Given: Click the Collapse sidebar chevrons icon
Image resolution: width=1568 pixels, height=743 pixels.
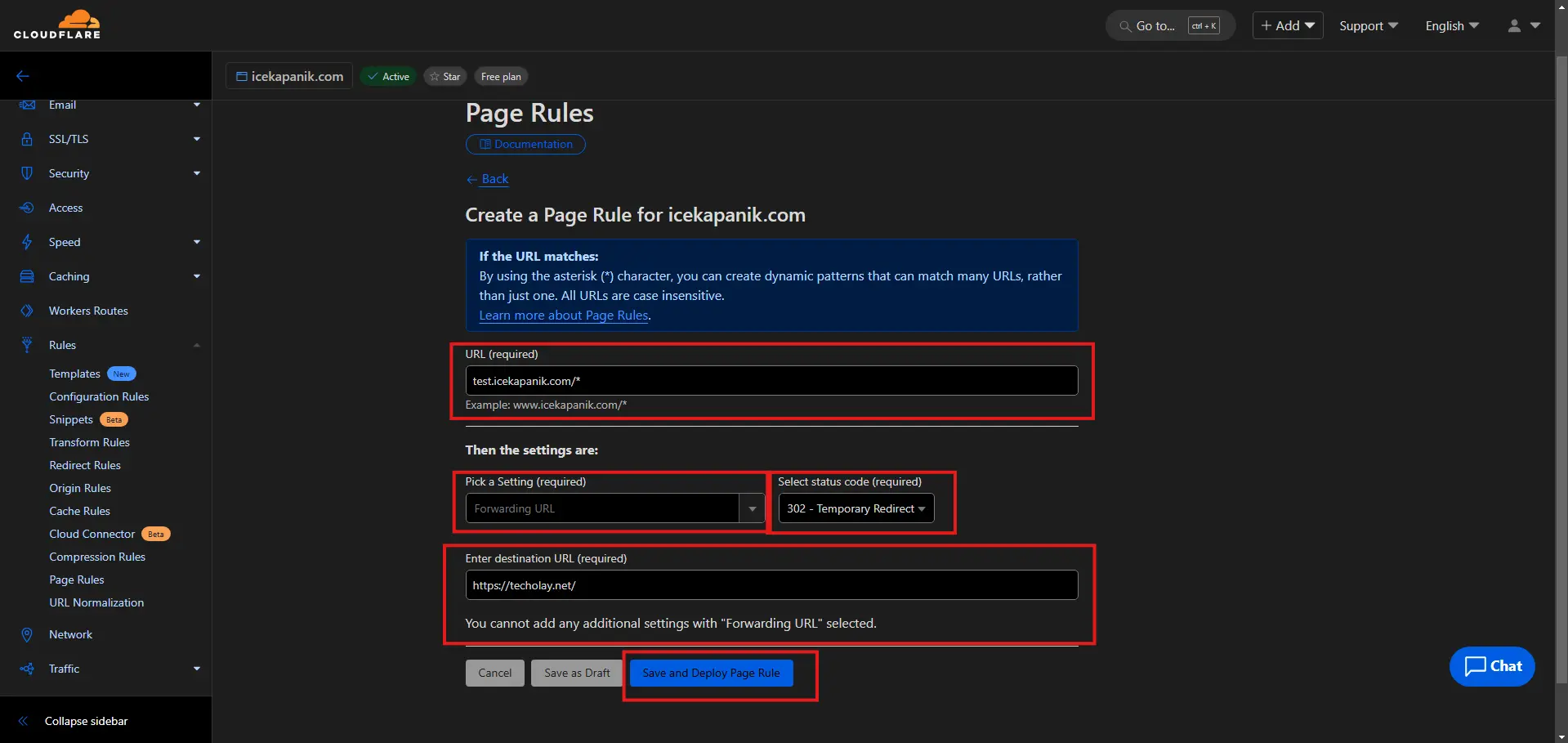Looking at the screenshot, I should (23, 721).
